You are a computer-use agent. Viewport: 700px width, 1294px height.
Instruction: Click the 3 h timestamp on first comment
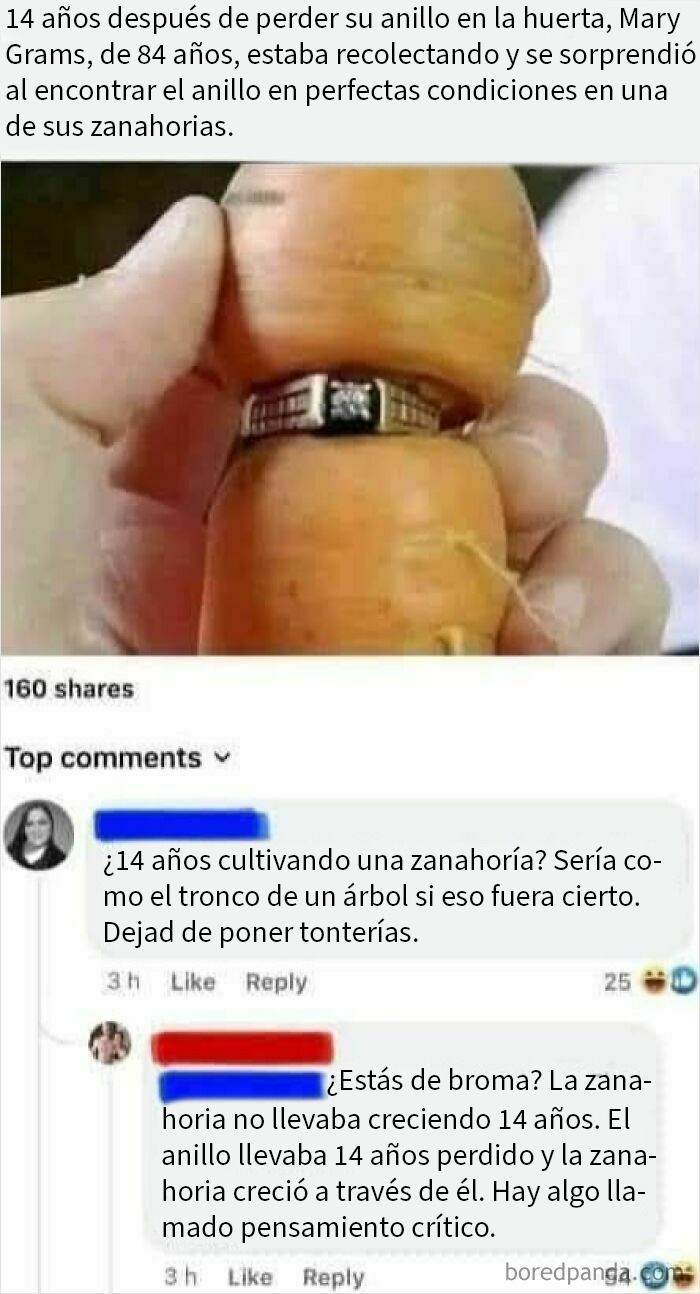pos(121,982)
